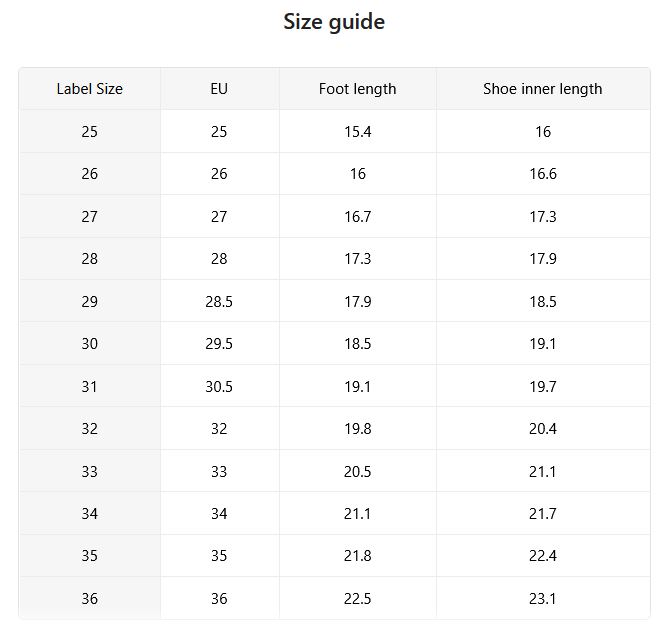Click EU value 28.5
This screenshot has width=659, height=644.
point(219,301)
